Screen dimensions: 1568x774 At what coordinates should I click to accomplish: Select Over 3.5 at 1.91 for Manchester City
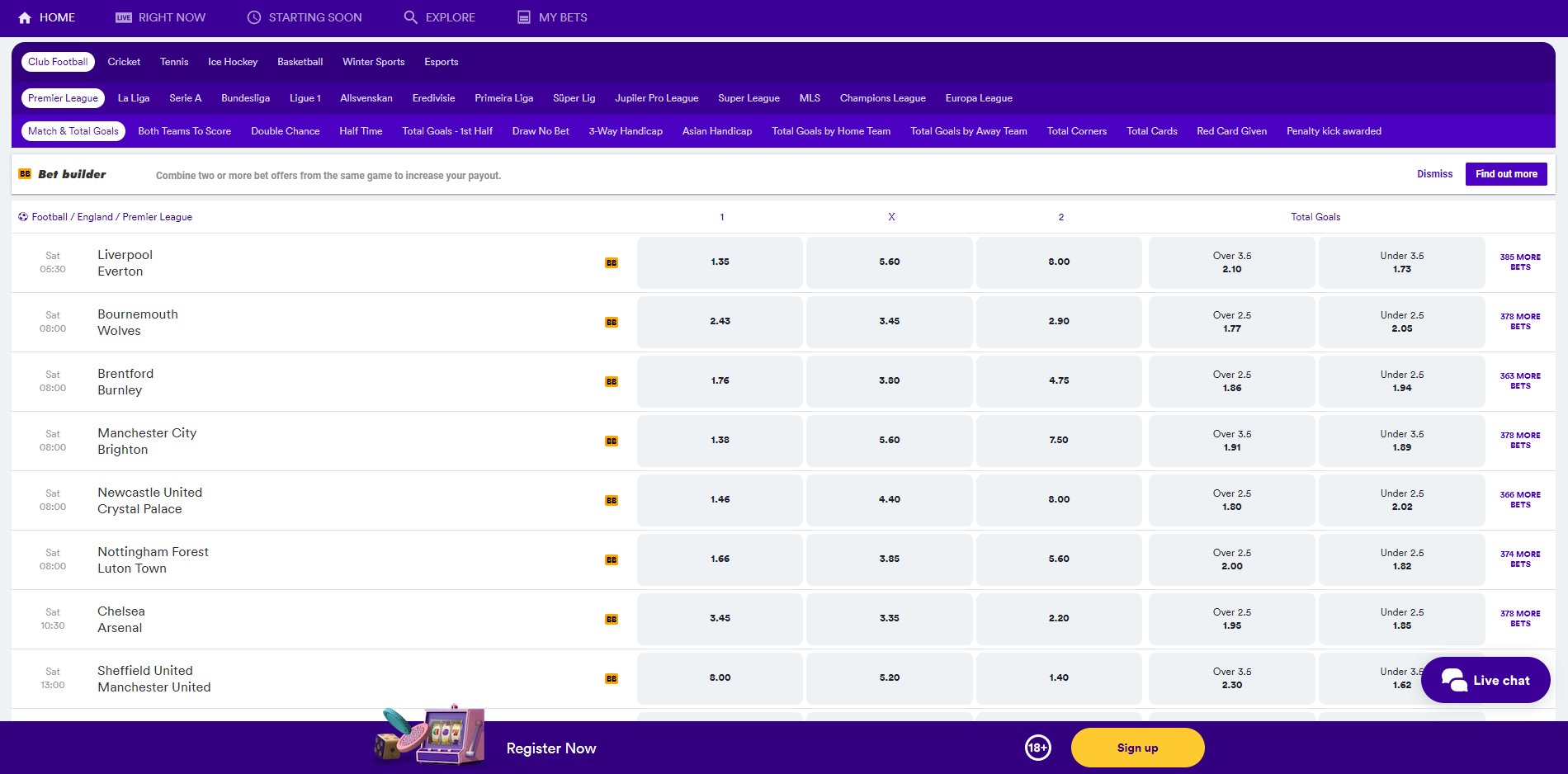click(1232, 441)
